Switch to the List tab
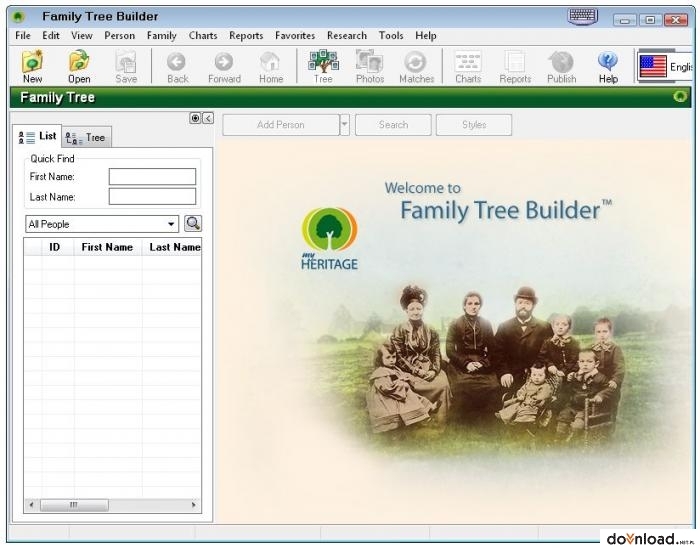 click(x=37, y=136)
